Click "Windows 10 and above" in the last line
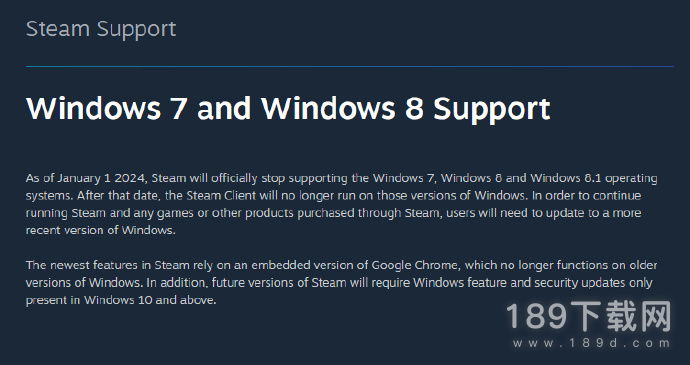Image resolution: width=690 pixels, height=365 pixels. click(x=150, y=300)
